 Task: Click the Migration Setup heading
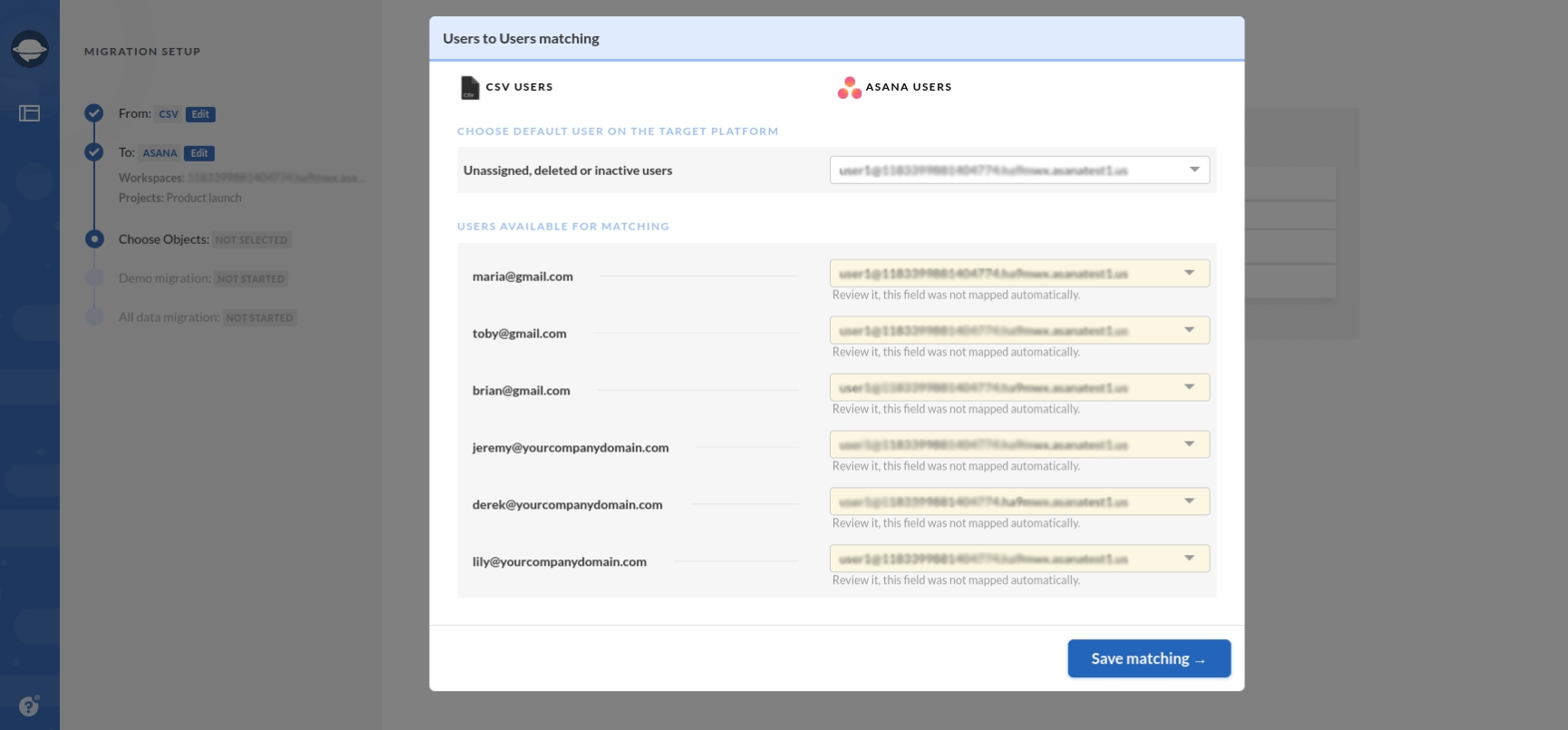click(142, 52)
